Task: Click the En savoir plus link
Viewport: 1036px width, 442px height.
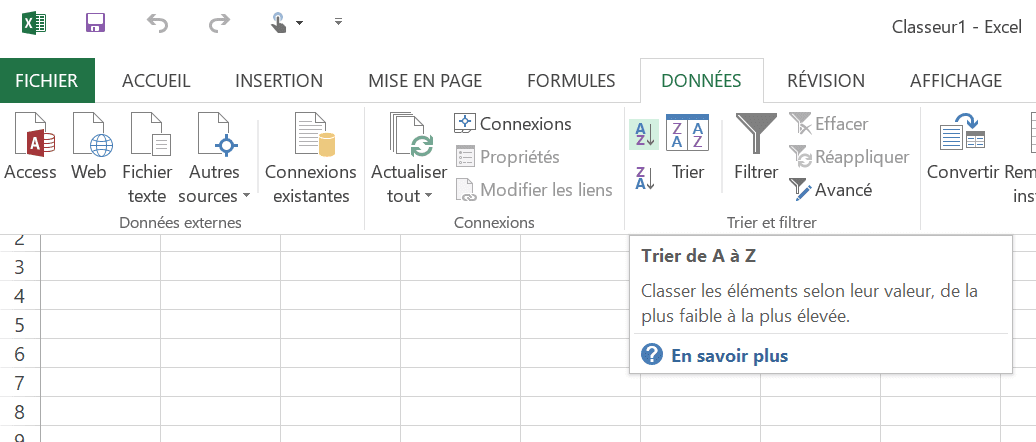Action: tap(729, 355)
